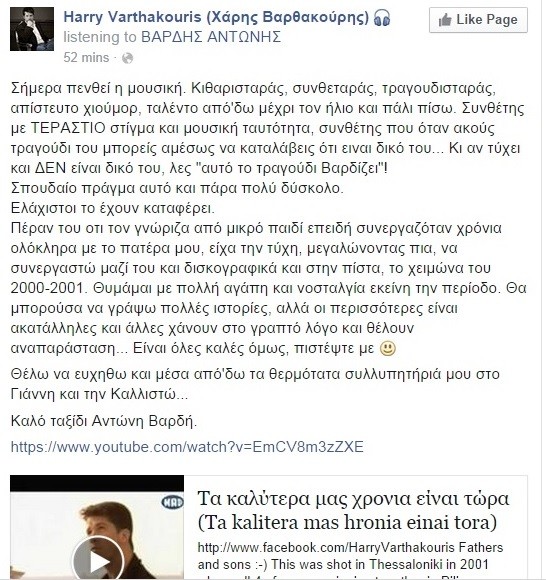Screen dimensions: 546x580
Task: Click the 'listening to' activity text
Action: (x=100, y=37)
